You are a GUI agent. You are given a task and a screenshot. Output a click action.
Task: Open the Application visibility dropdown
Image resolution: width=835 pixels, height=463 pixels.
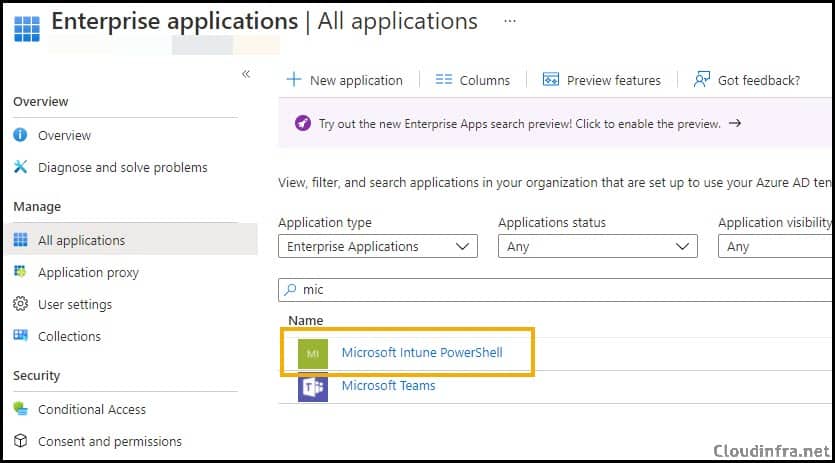point(775,246)
